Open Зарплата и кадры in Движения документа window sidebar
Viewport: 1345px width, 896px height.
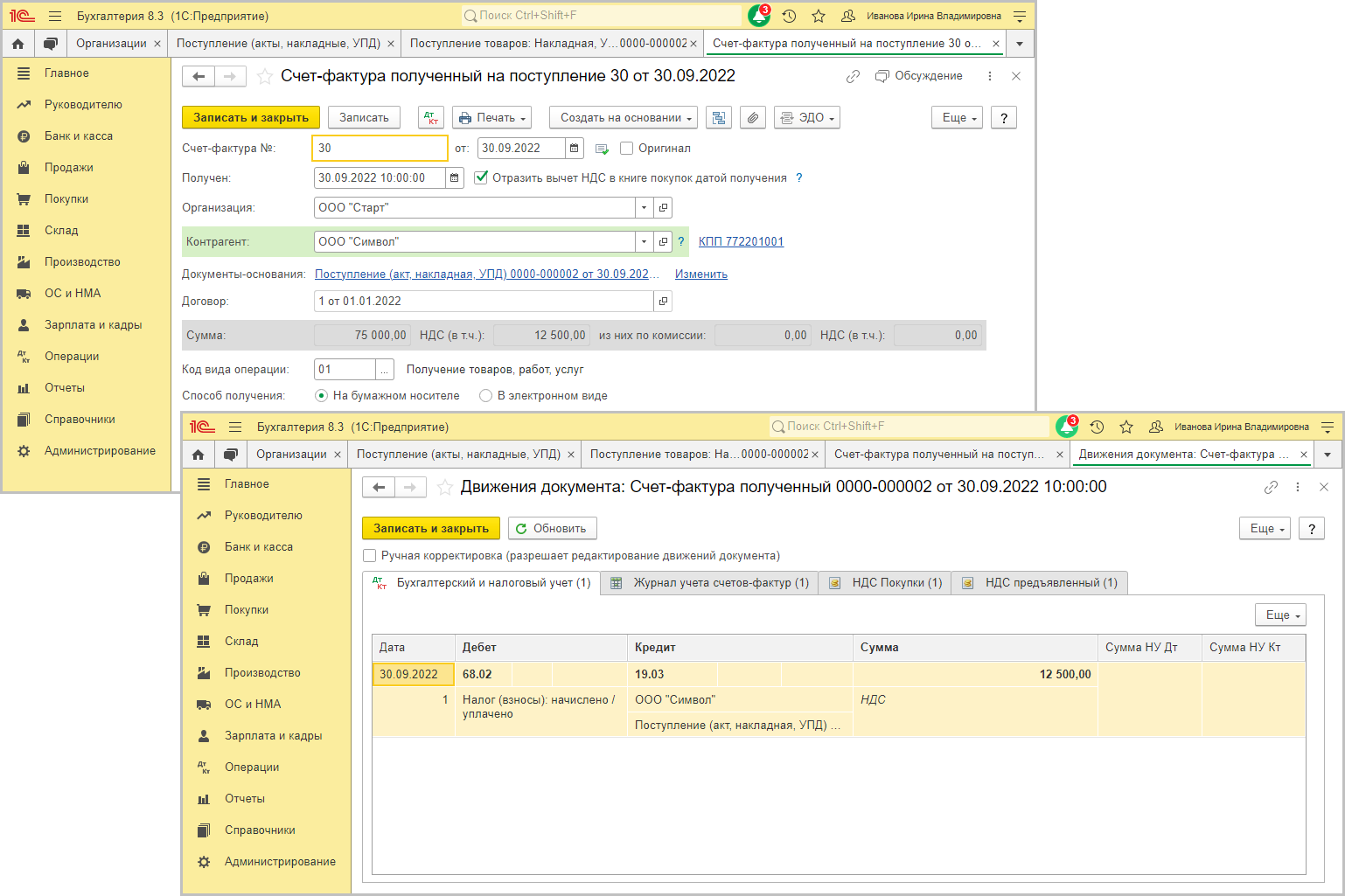pyautogui.click(x=273, y=736)
